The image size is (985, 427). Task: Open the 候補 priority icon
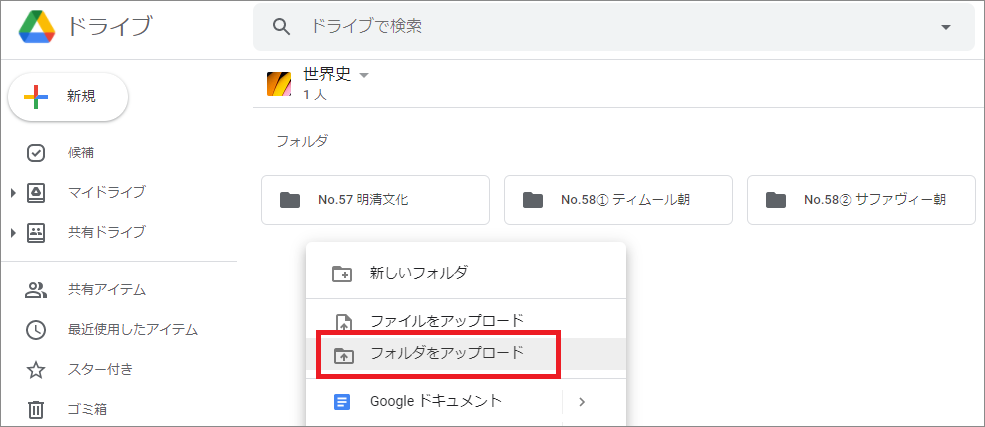pyautogui.click(x=36, y=153)
